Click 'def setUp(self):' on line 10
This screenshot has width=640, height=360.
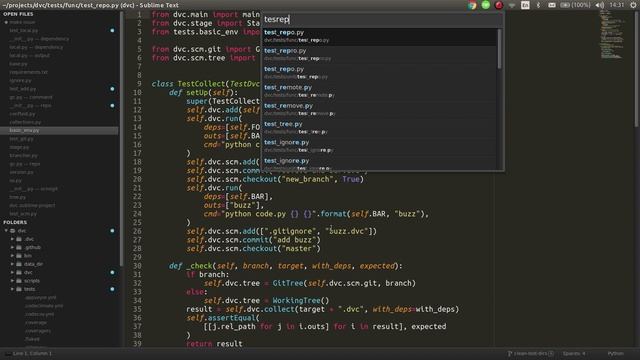(204, 93)
